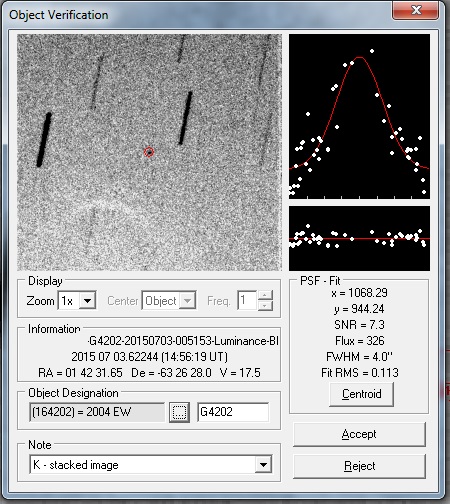Click the Centroid button
The image size is (450, 504).
click(x=361, y=394)
